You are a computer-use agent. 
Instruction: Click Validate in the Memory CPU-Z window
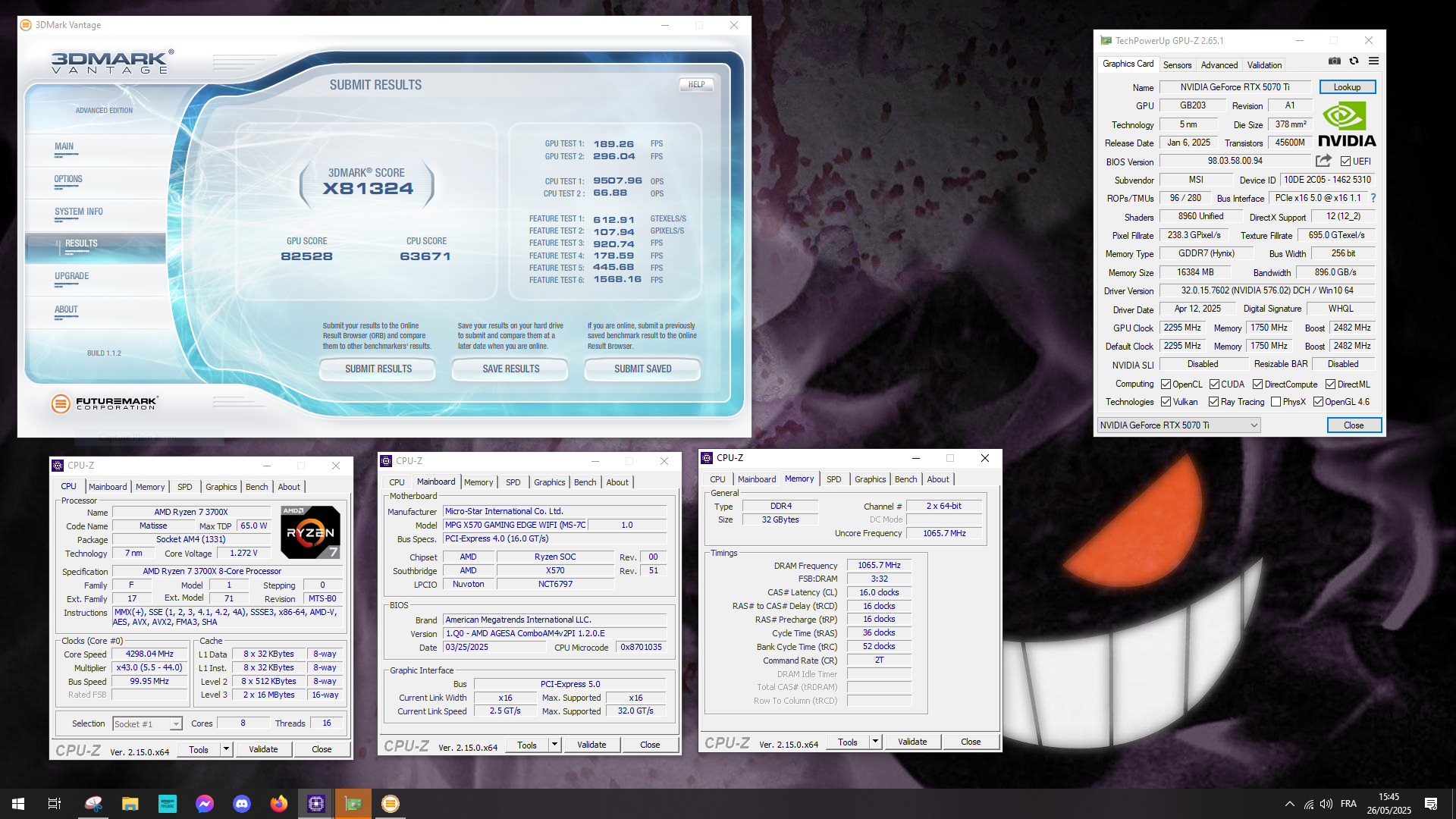coord(912,742)
